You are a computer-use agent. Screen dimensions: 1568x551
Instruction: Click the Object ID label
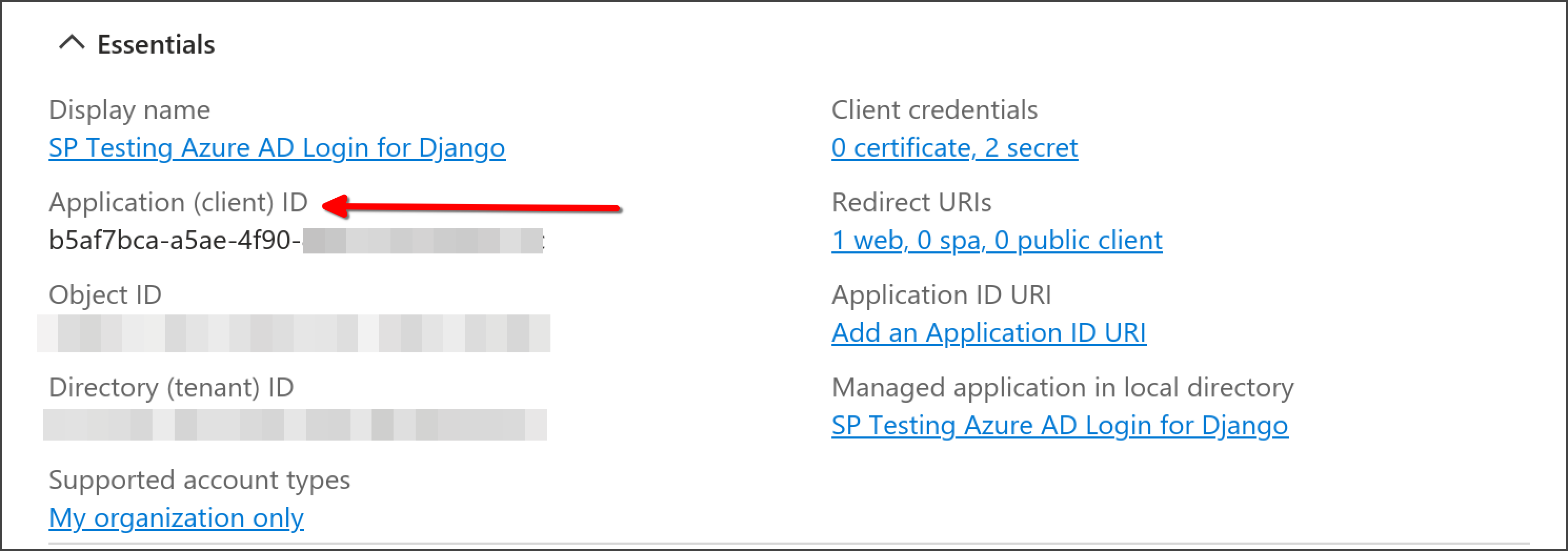pos(105,295)
